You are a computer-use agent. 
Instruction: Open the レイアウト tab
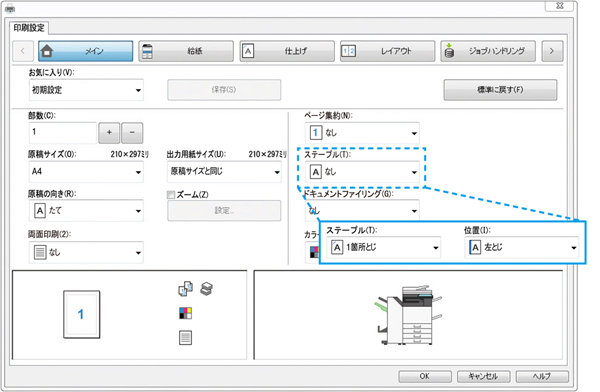point(387,51)
